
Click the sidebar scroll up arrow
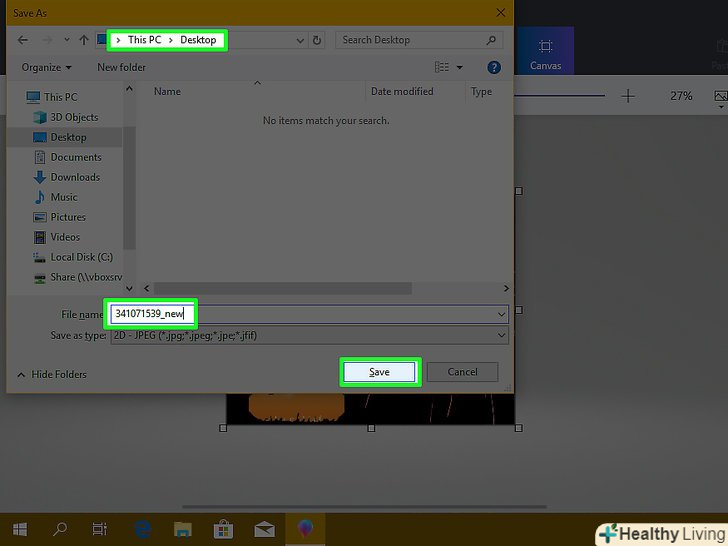130,89
